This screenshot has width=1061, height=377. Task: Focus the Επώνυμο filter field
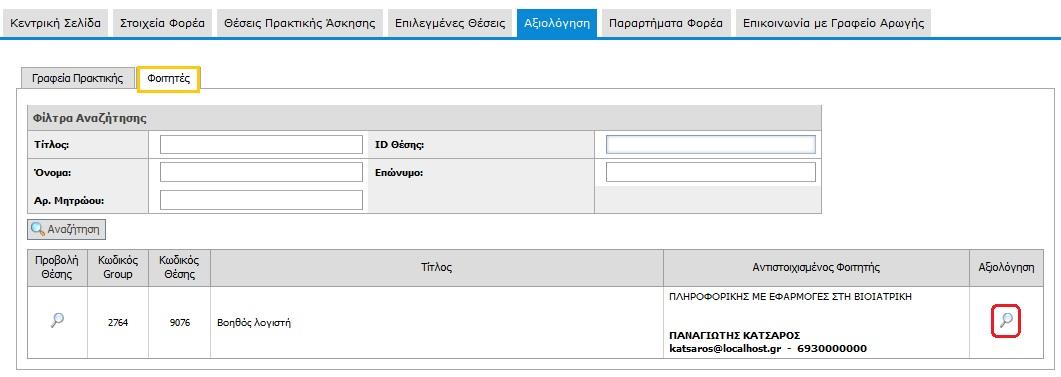coord(710,173)
